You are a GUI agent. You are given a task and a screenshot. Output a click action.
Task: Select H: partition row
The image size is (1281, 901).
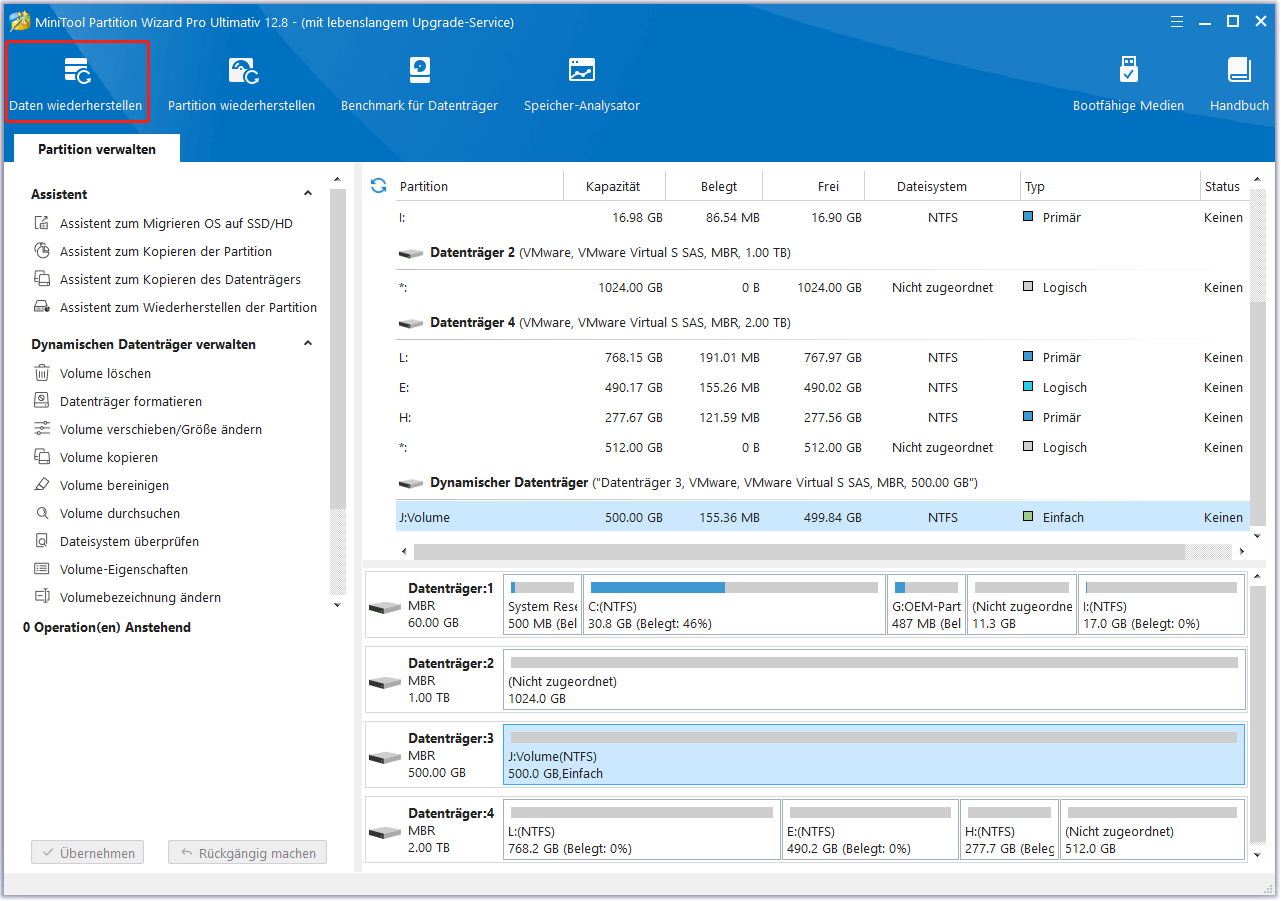pyautogui.click(x=822, y=418)
